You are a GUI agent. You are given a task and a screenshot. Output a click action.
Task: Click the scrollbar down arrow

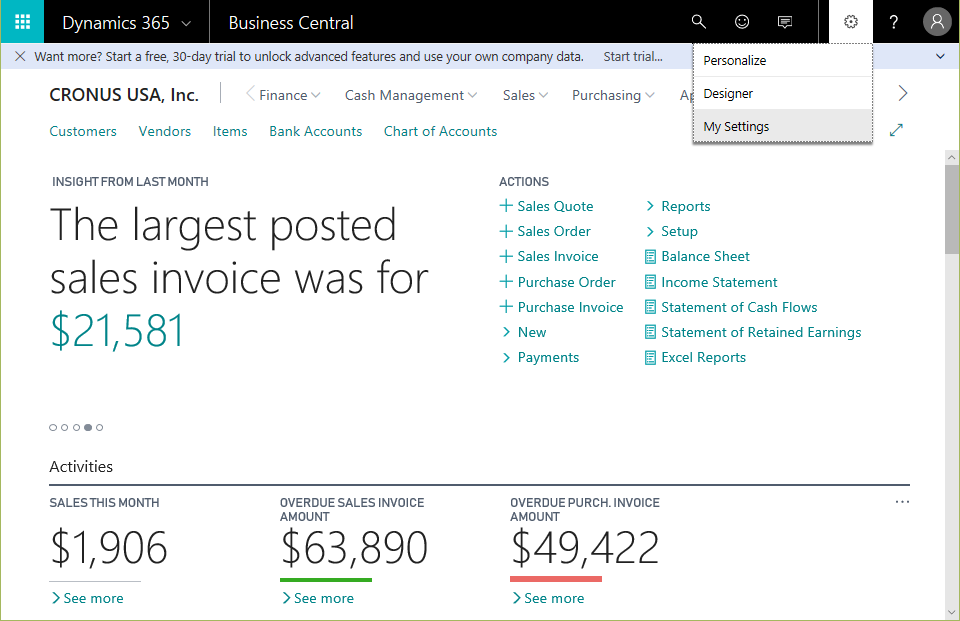pos(951,612)
